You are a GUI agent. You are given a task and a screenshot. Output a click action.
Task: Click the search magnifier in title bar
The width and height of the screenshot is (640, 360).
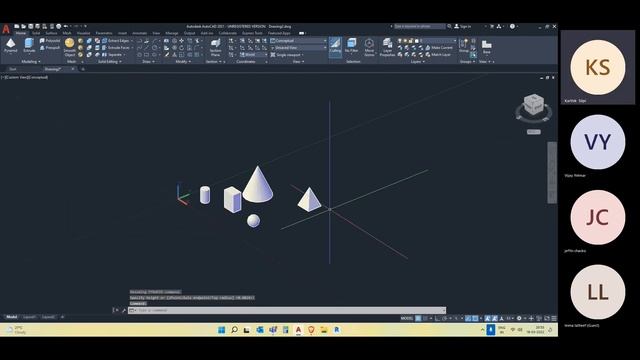pos(449,26)
